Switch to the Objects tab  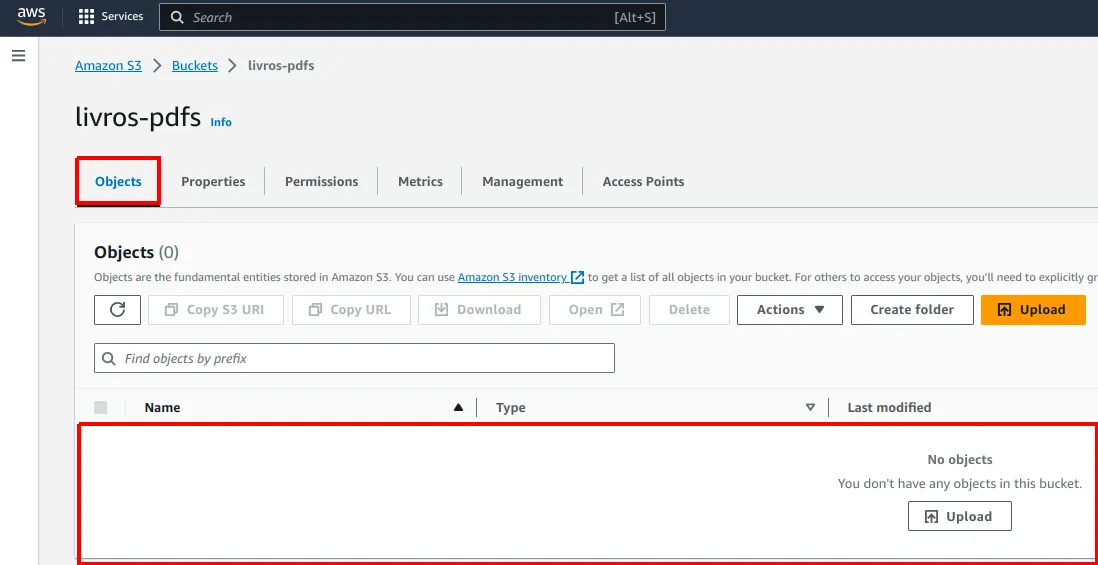(x=118, y=181)
